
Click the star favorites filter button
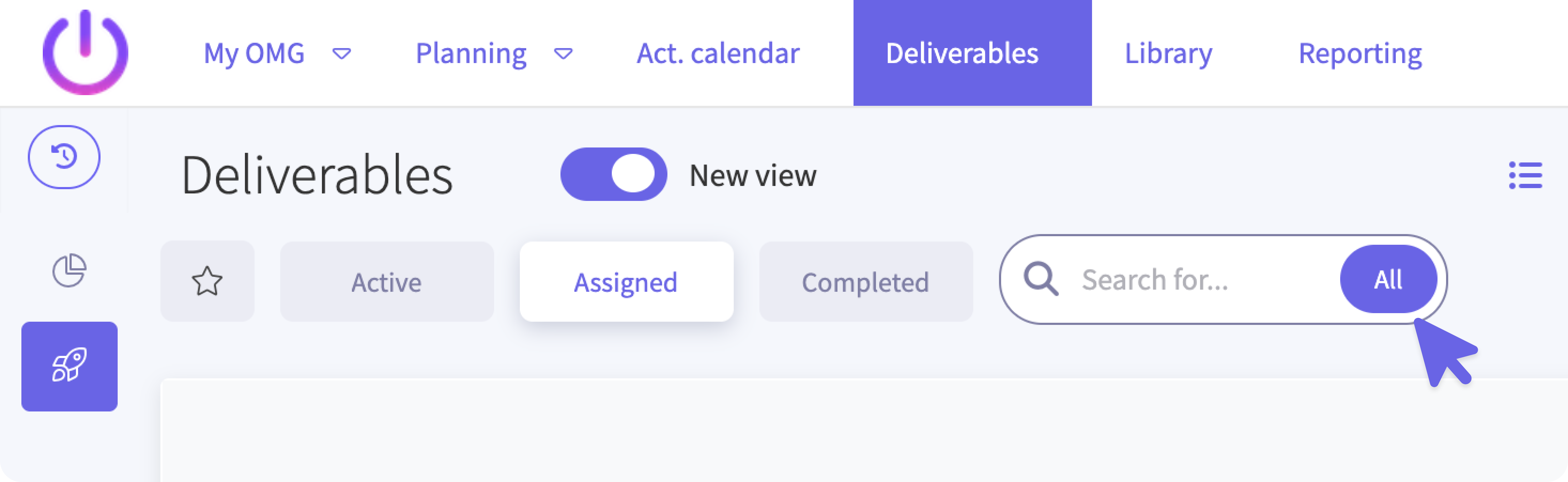[x=207, y=281]
